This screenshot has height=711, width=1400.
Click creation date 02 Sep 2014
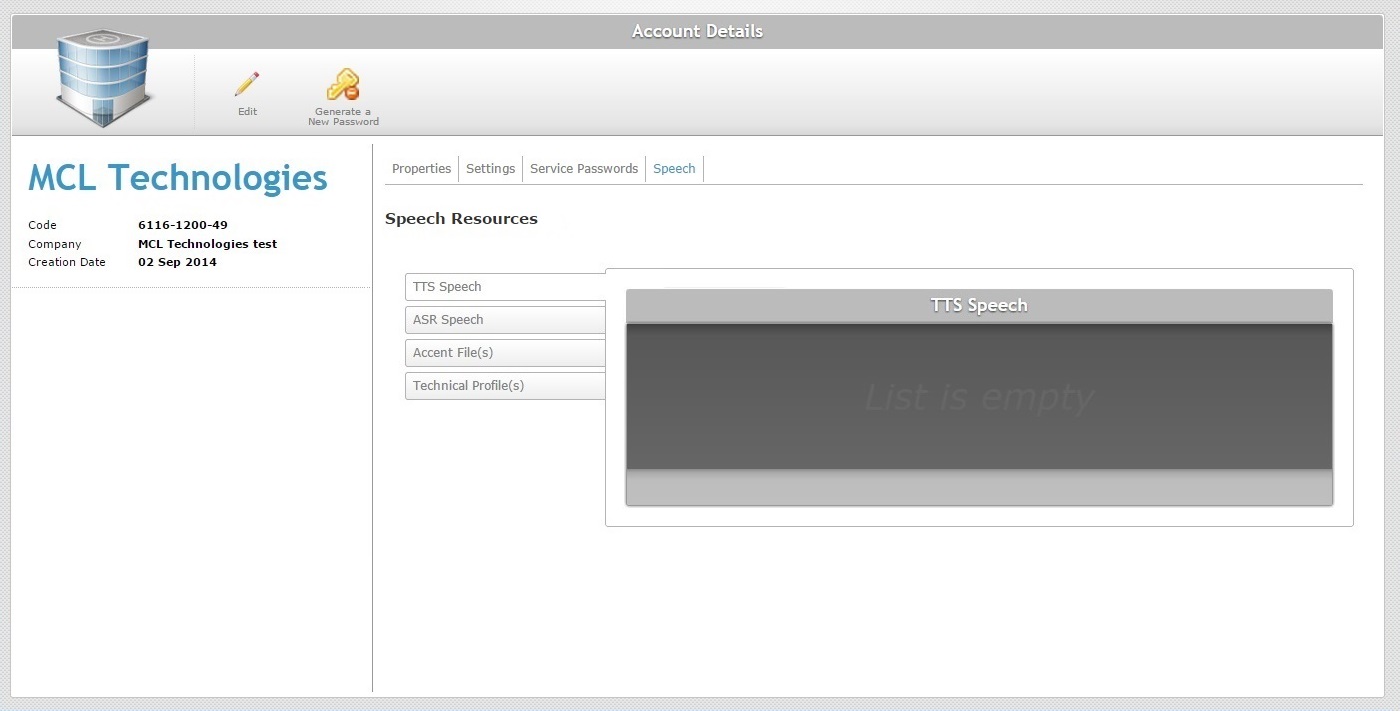point(177,262)
